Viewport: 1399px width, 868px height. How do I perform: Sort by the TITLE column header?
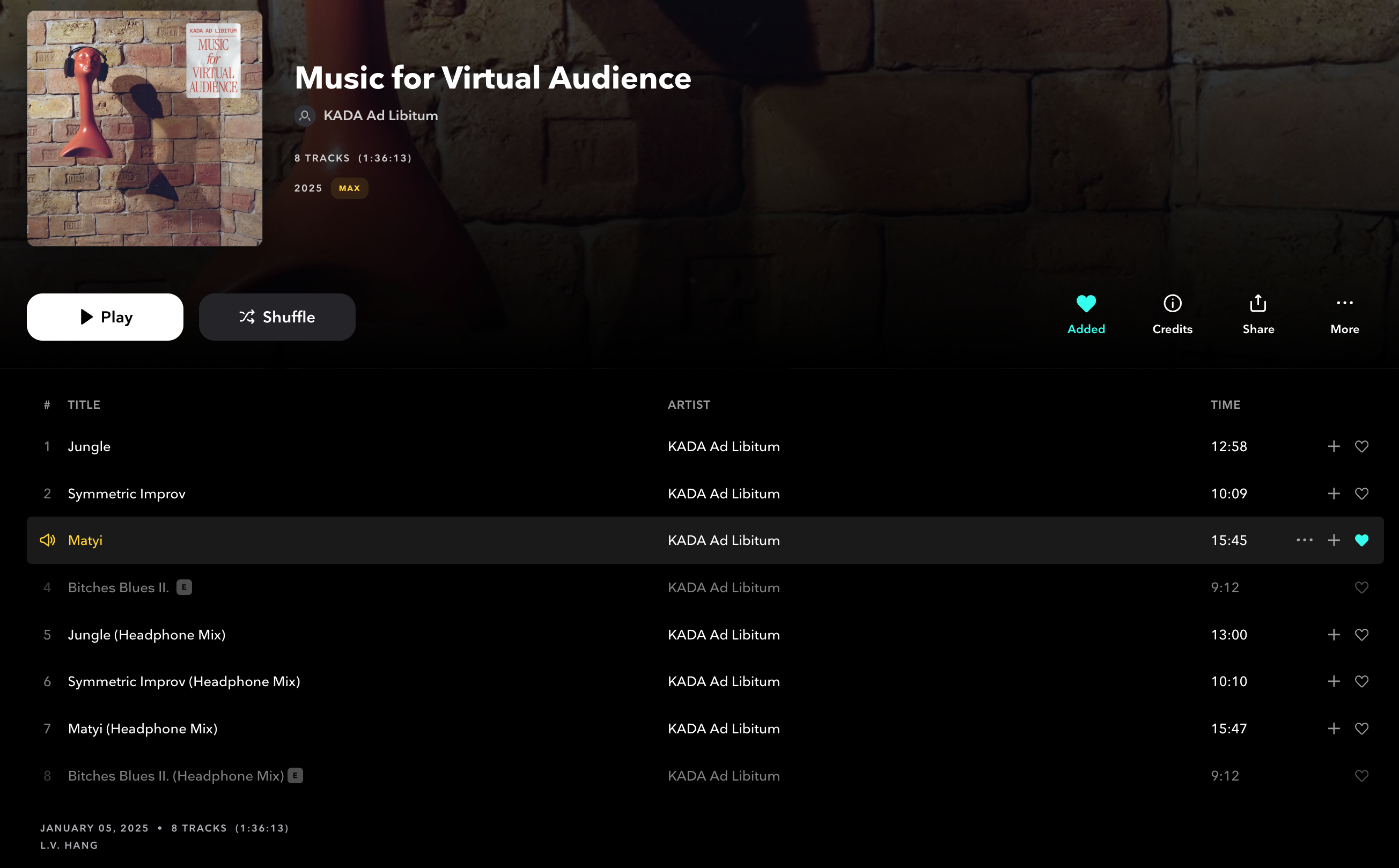[84, 404]
